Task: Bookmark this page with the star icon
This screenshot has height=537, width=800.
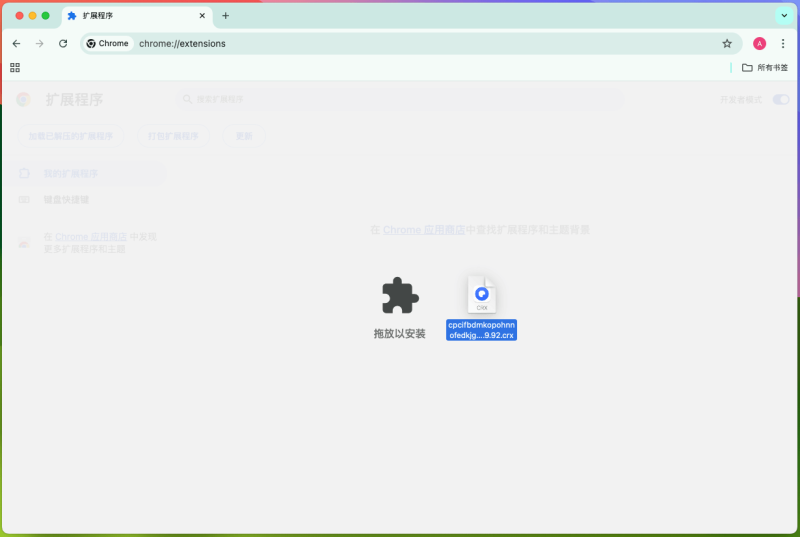Action: [727, 44]
